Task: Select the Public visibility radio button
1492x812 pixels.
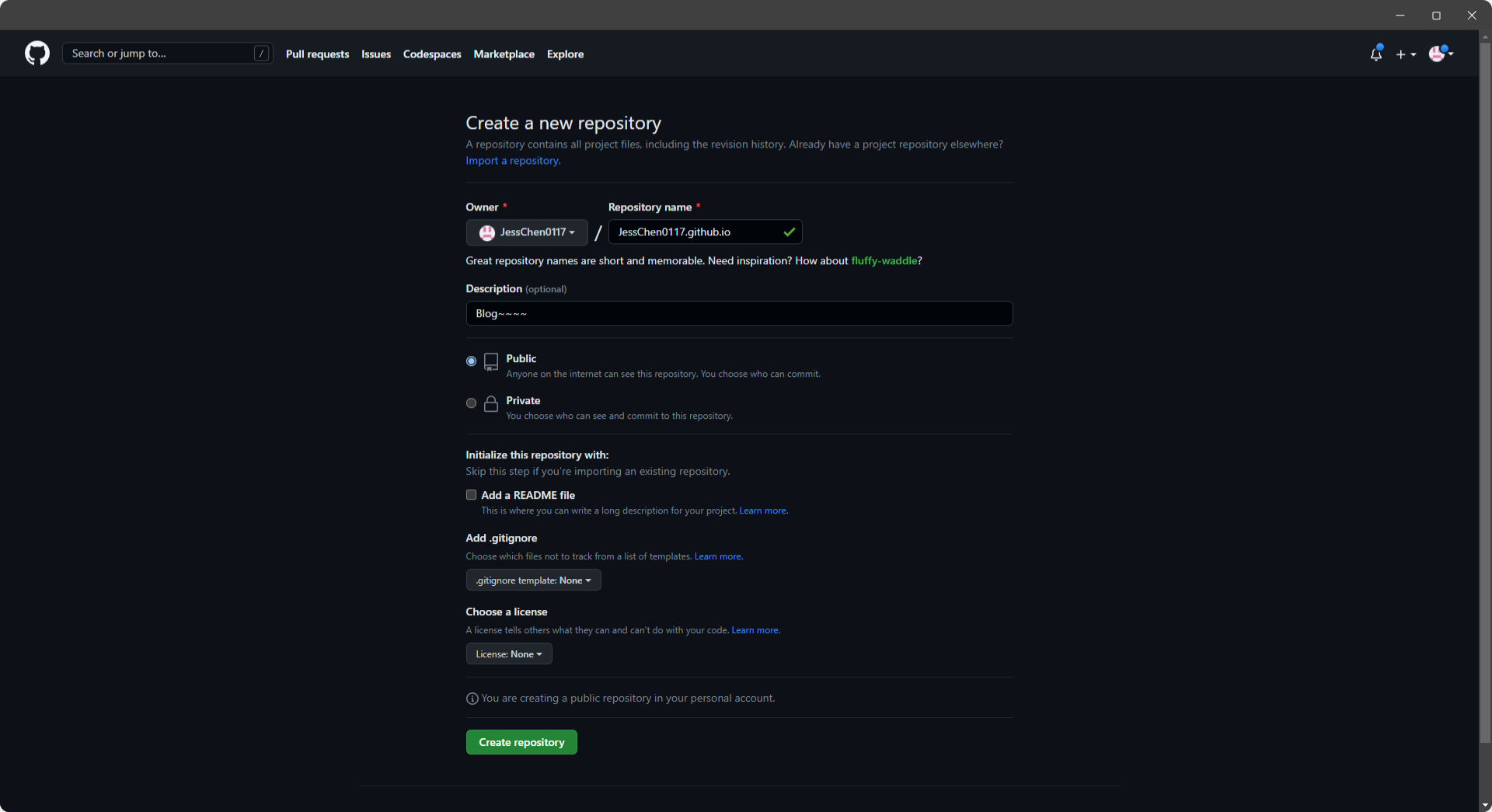Action: [x=471, y=361]
